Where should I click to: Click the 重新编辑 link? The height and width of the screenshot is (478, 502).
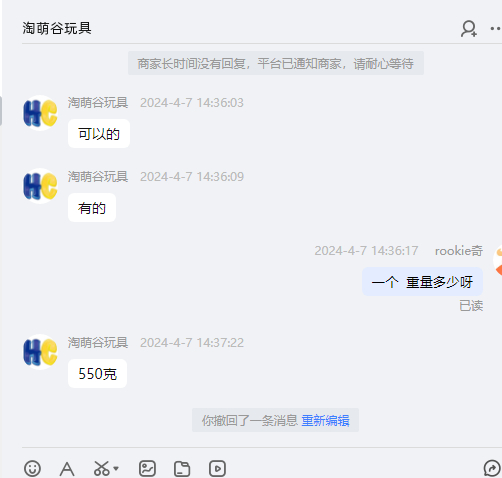click(325, 420)
